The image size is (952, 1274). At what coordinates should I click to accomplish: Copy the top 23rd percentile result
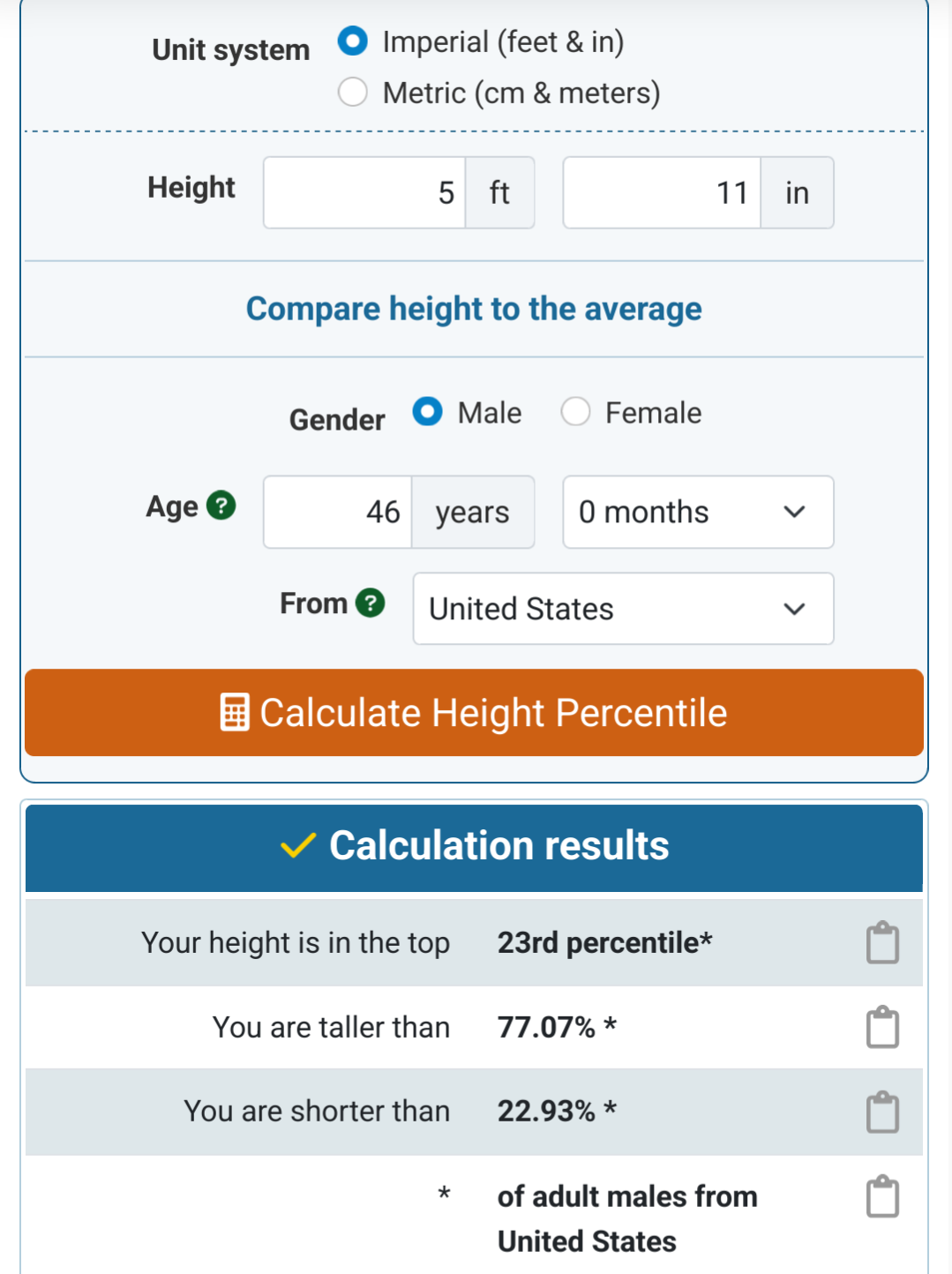click(x=882, y=943)
